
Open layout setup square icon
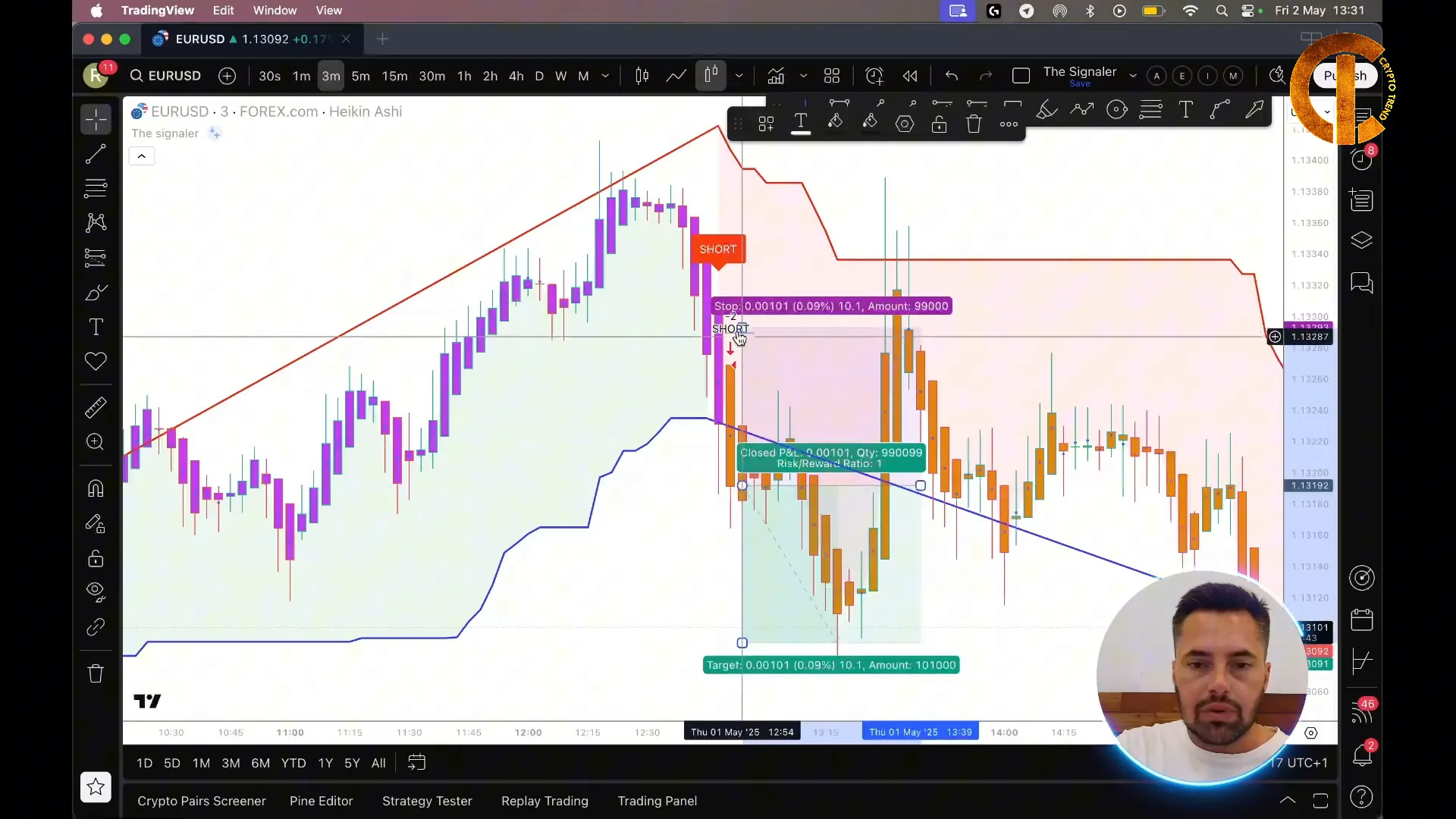point(1021,76)
